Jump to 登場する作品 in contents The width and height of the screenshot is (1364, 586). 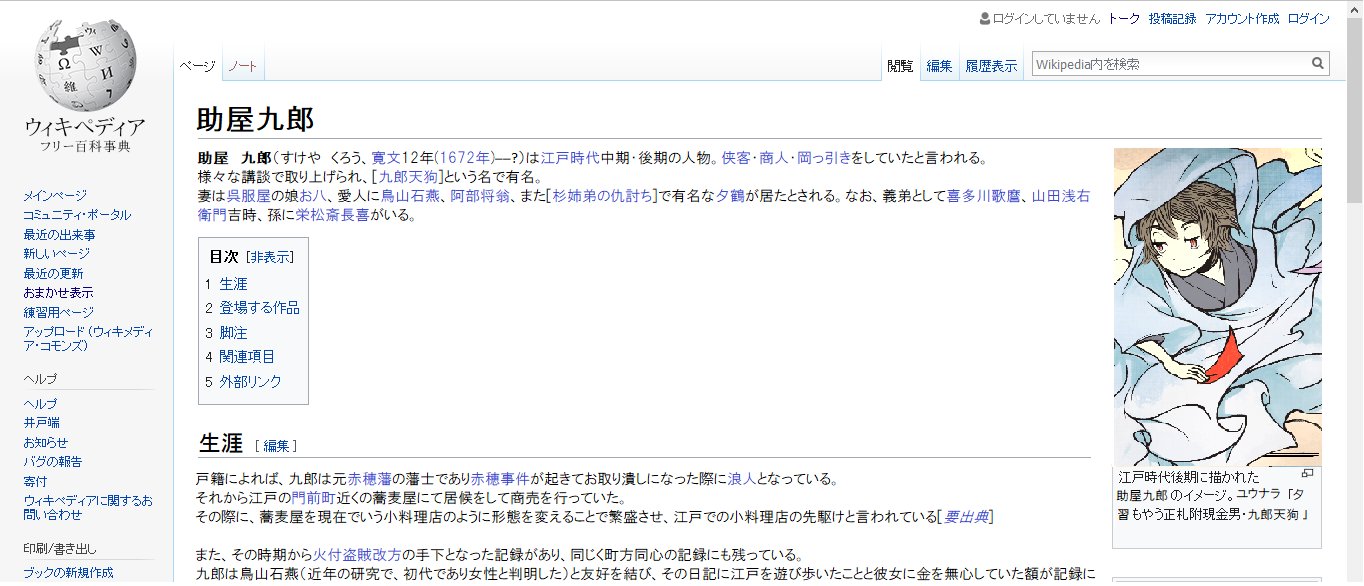259,308
